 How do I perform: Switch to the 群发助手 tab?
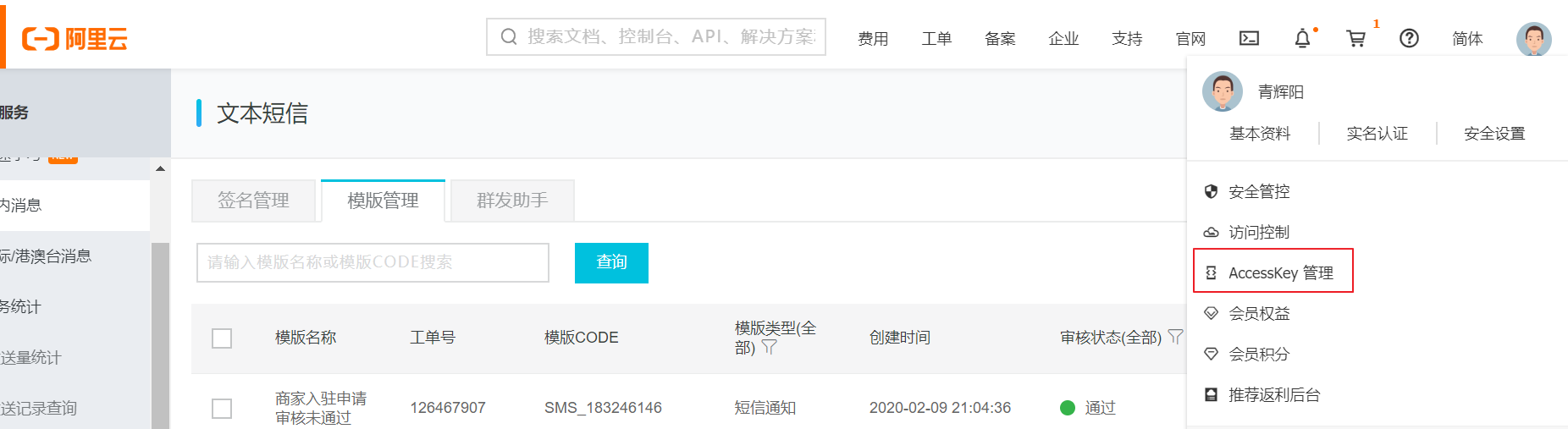point(512,201)
